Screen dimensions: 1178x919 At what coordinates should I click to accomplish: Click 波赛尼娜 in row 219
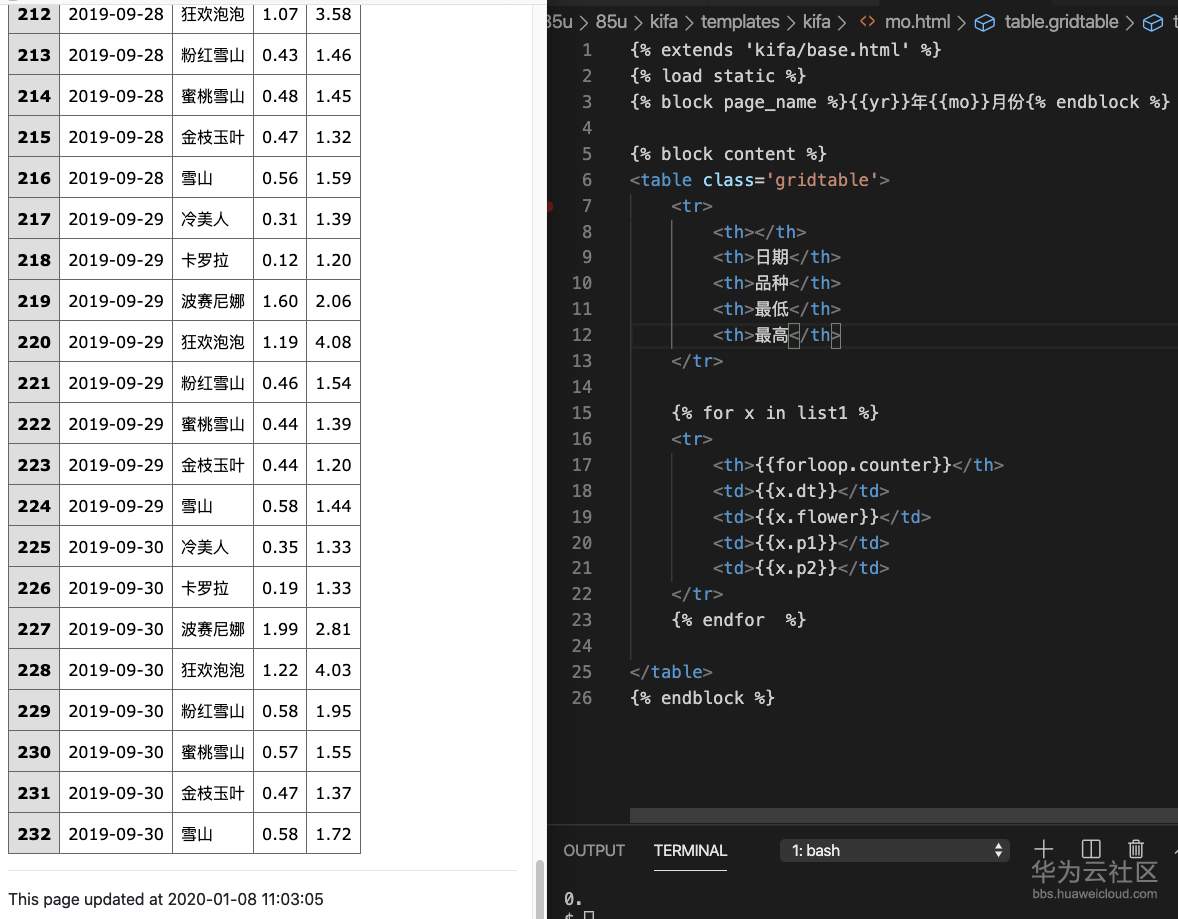click(213, 301)
